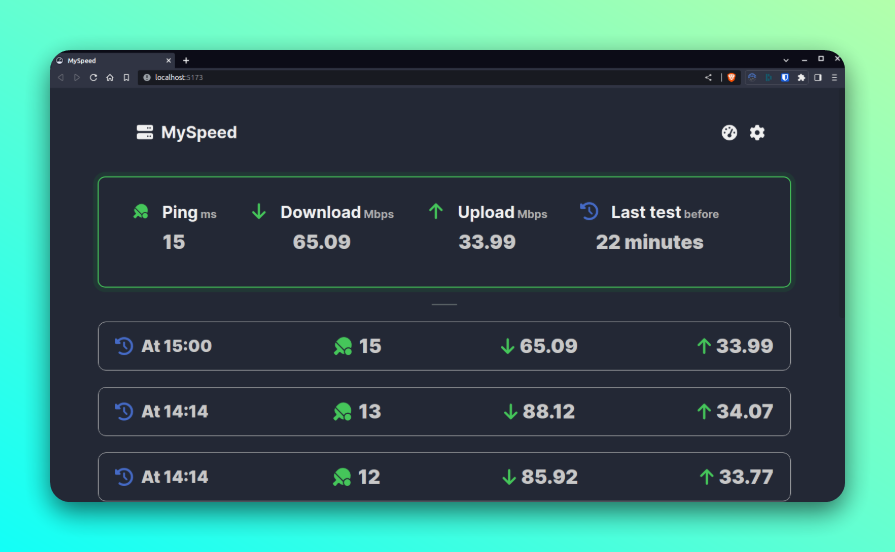Click the localhost address bar
The width and height of the screenshot is (895, 552).
point(420,77)
